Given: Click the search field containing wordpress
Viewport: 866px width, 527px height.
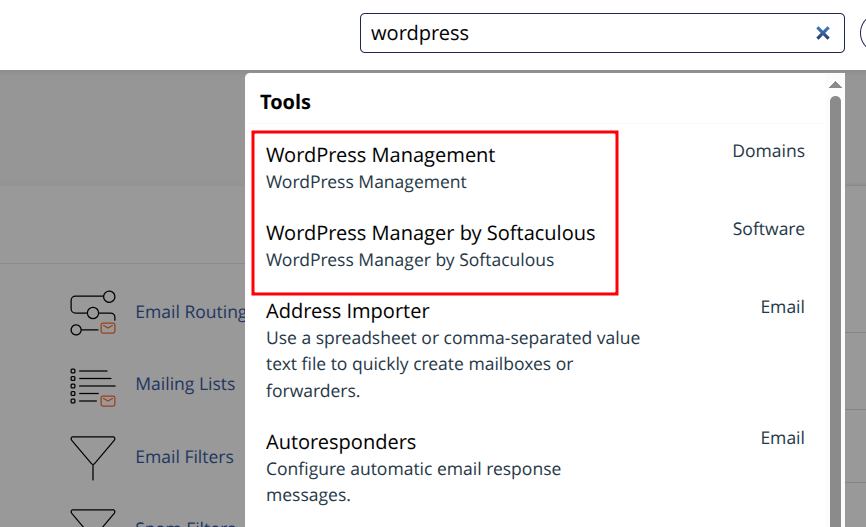Looking at the screenshot, I should (x=585, y=33).
